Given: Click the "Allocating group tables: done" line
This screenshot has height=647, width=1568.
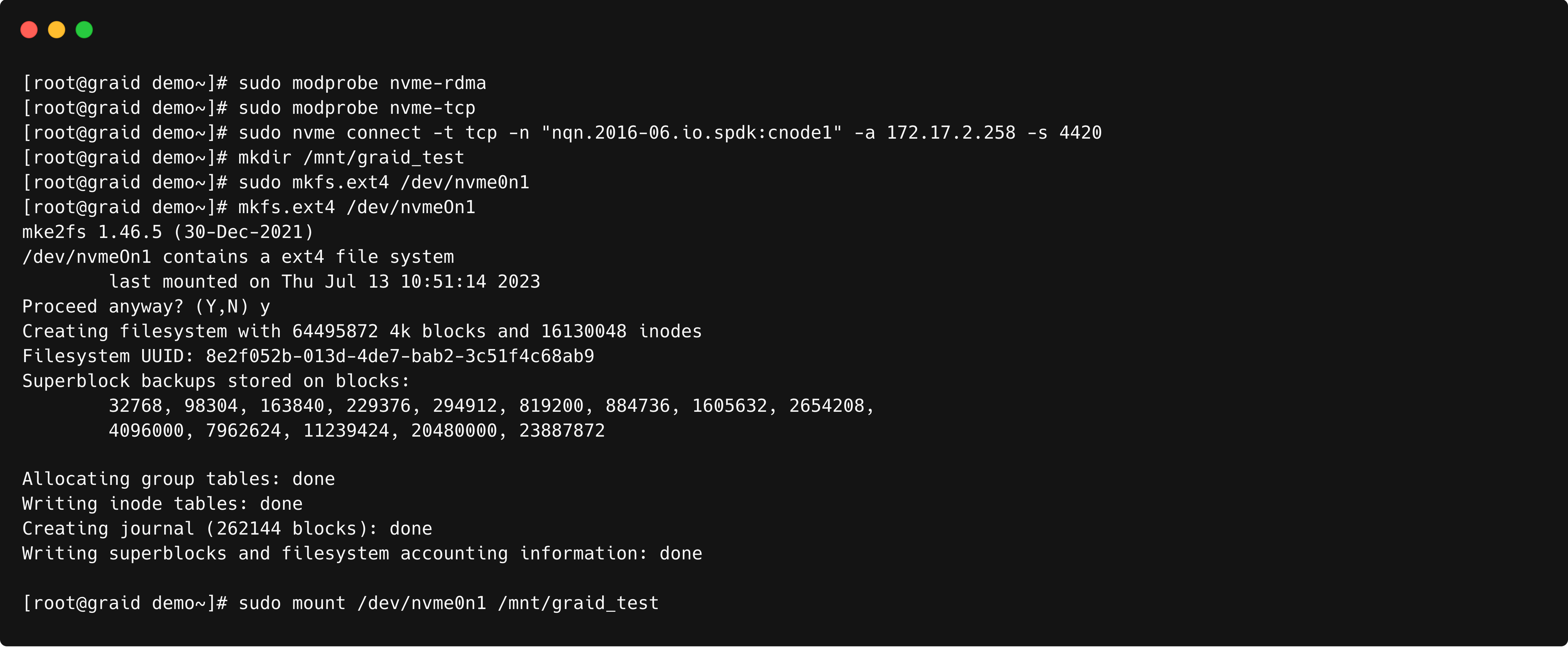Looking at the screenshot, I should [178, 479].
